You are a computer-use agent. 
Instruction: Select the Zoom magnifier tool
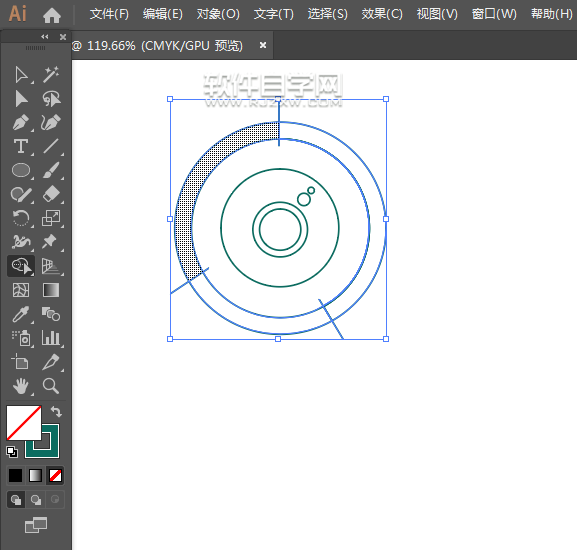[x=50, y=386]
